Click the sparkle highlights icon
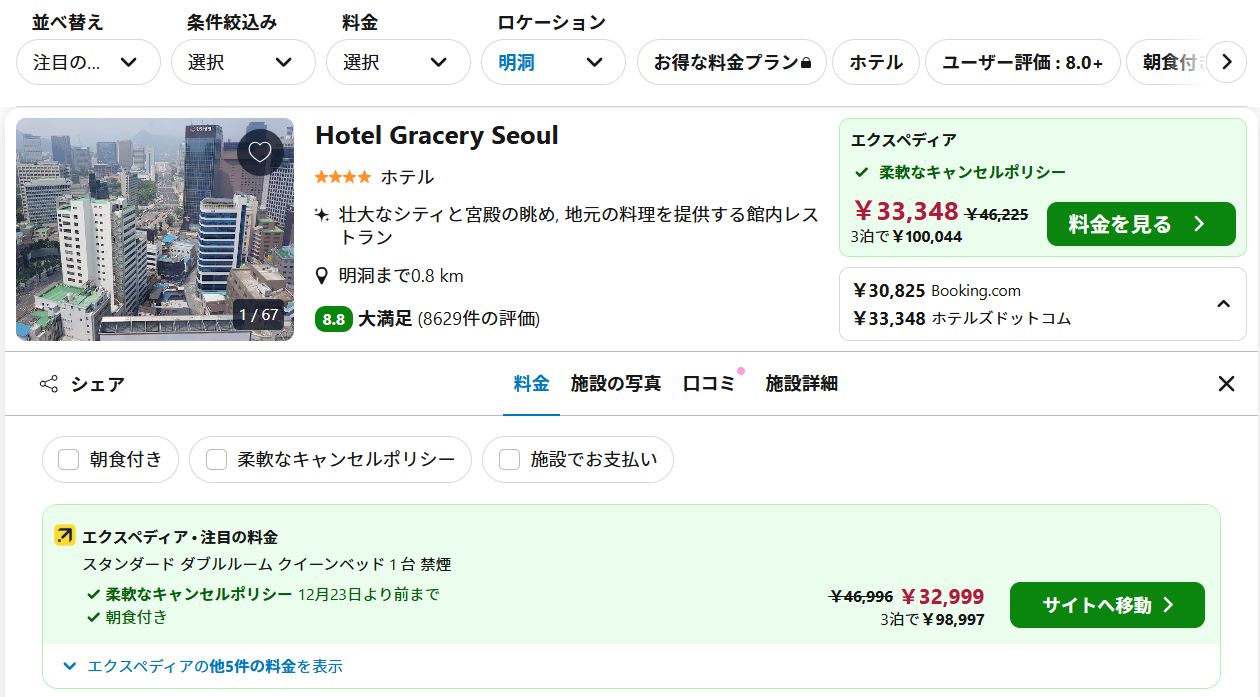Viewport: 1260px width, 697px height. (x=322, y=214)
